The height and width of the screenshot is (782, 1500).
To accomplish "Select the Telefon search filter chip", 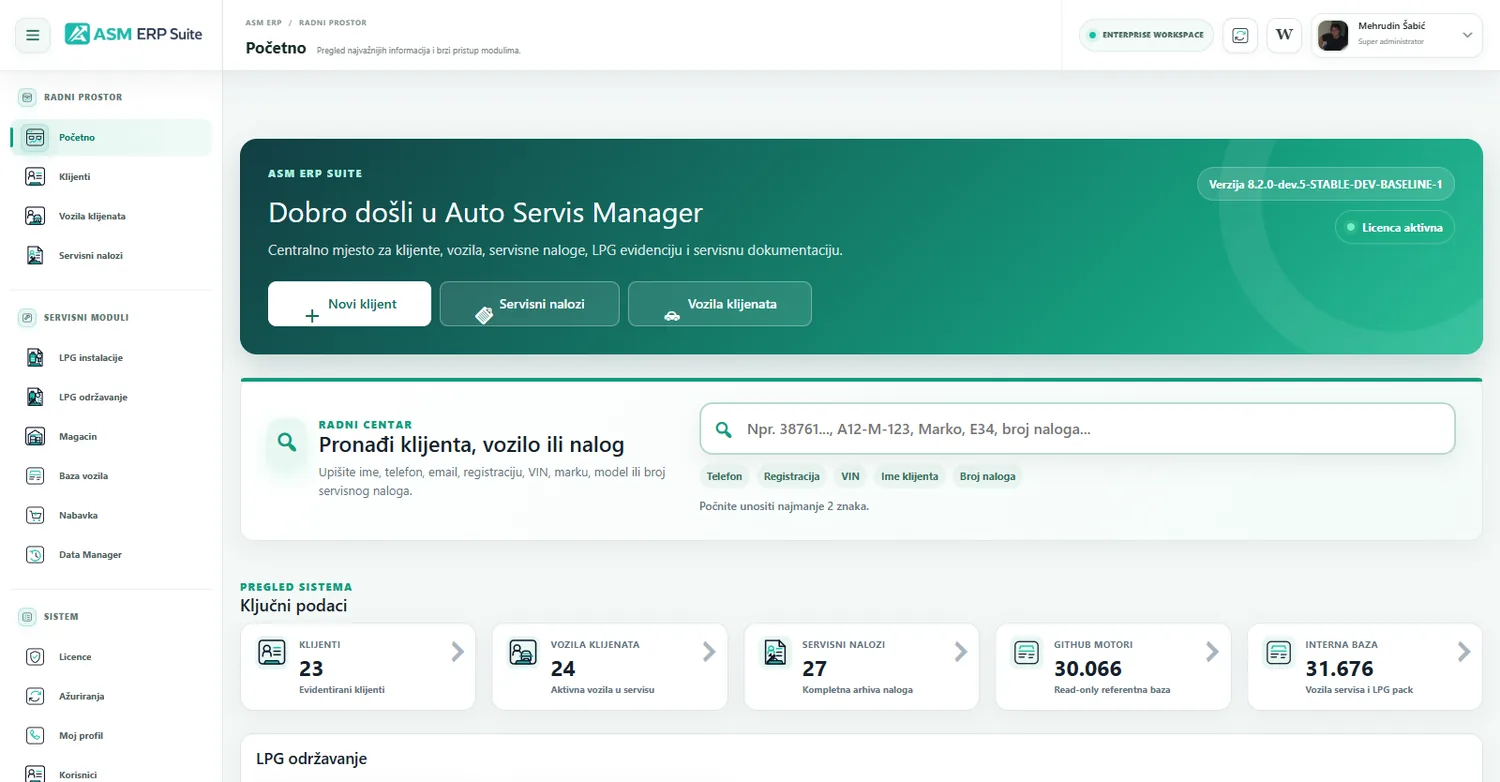I will click(724, 476).
